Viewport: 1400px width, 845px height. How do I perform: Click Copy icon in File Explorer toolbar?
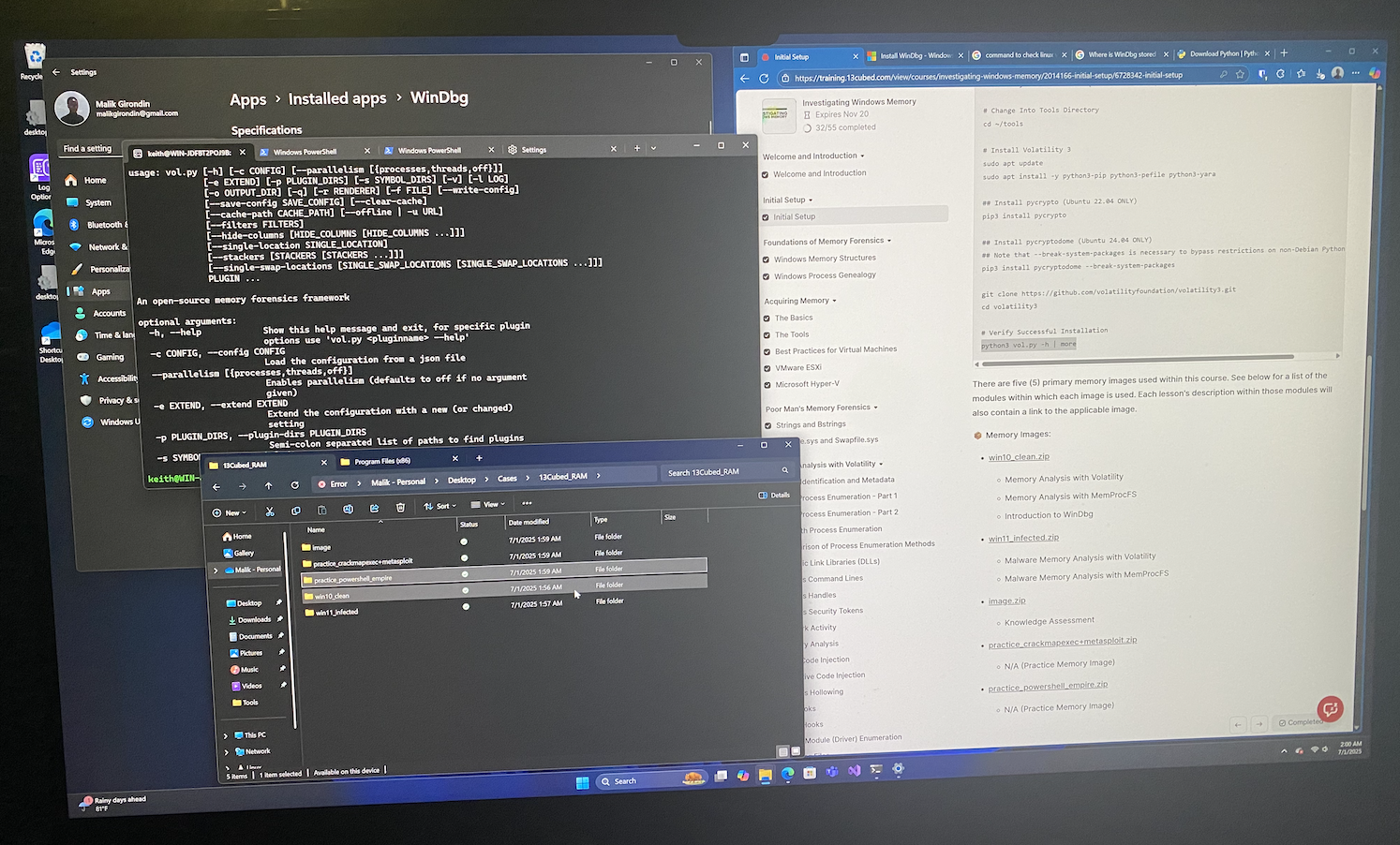pos(296,511)
